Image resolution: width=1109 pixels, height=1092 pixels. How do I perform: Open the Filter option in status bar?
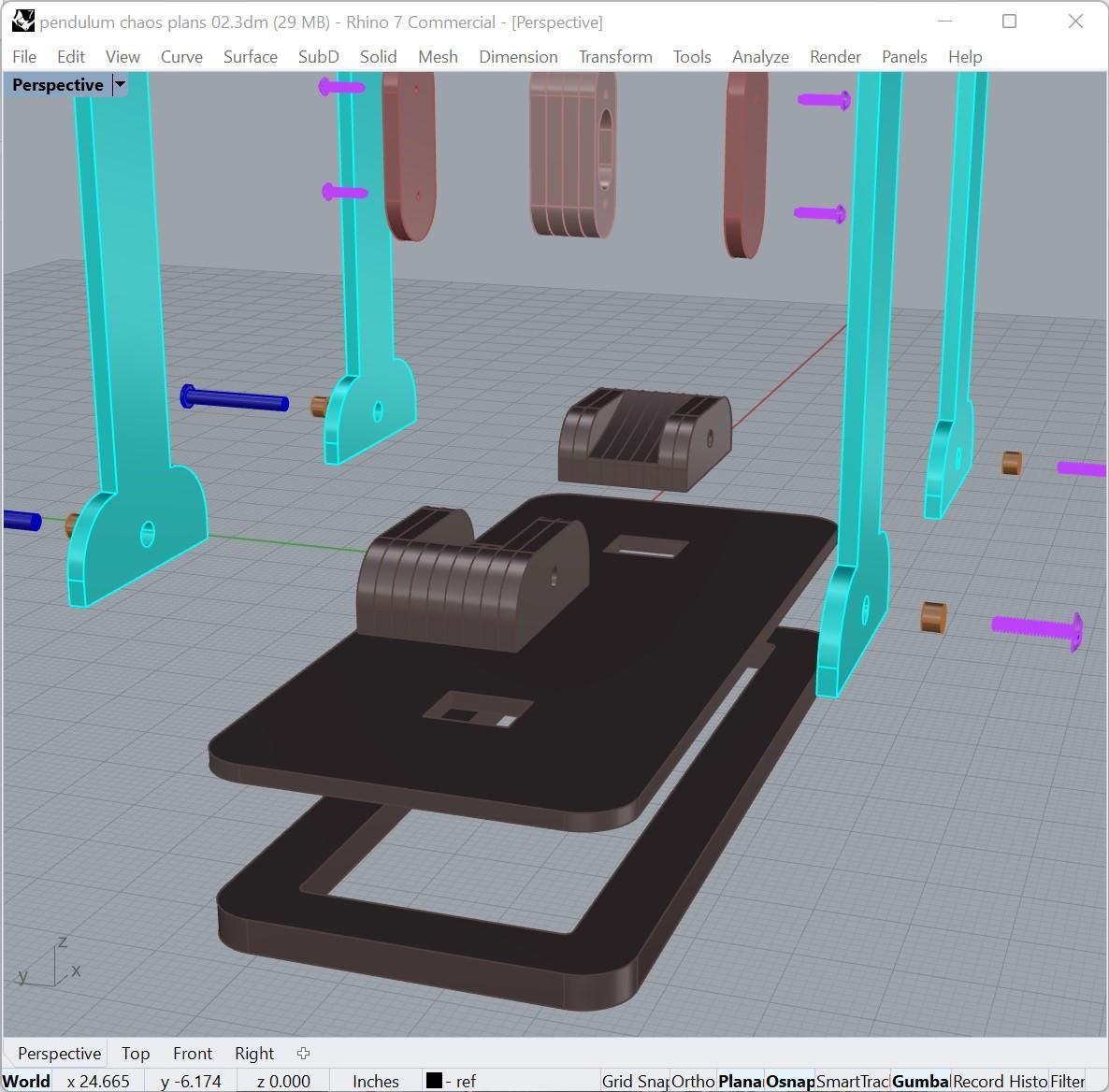point(1067,1081)
